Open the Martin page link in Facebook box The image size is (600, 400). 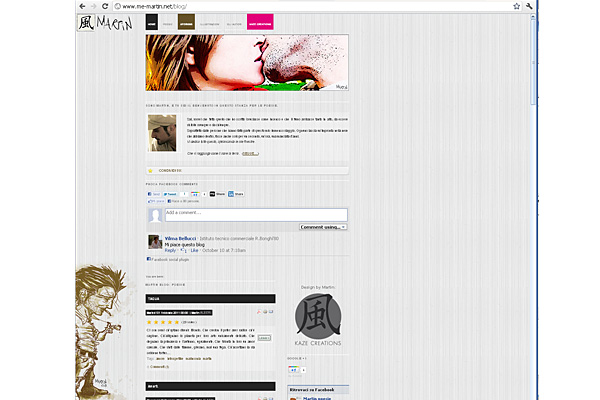pyautogui.click(x=317, y=398)
